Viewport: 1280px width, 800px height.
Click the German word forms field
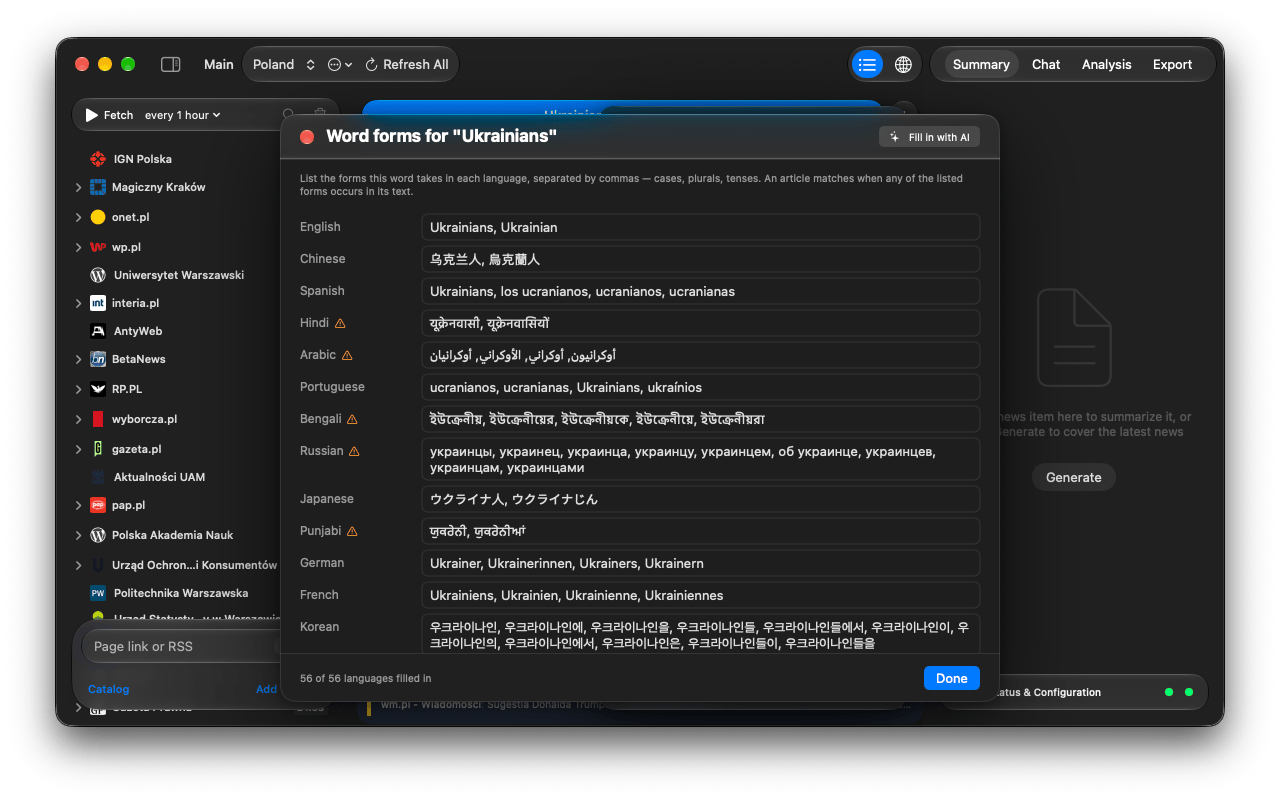(700, 563)
